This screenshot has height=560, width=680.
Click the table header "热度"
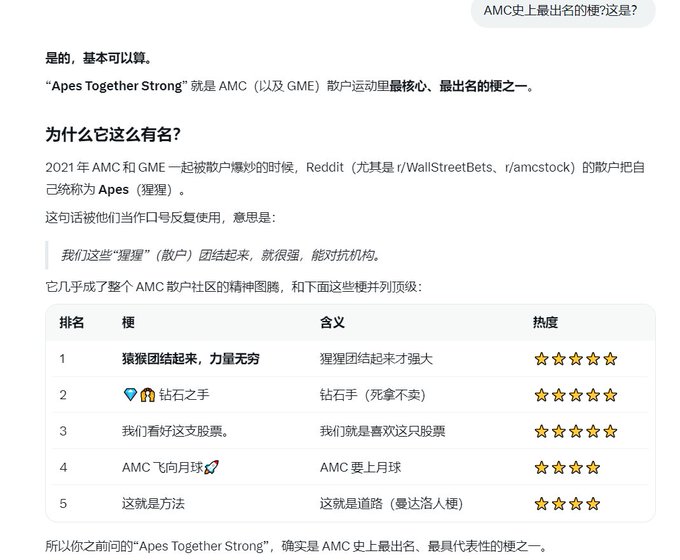click(x=545, y=322)
